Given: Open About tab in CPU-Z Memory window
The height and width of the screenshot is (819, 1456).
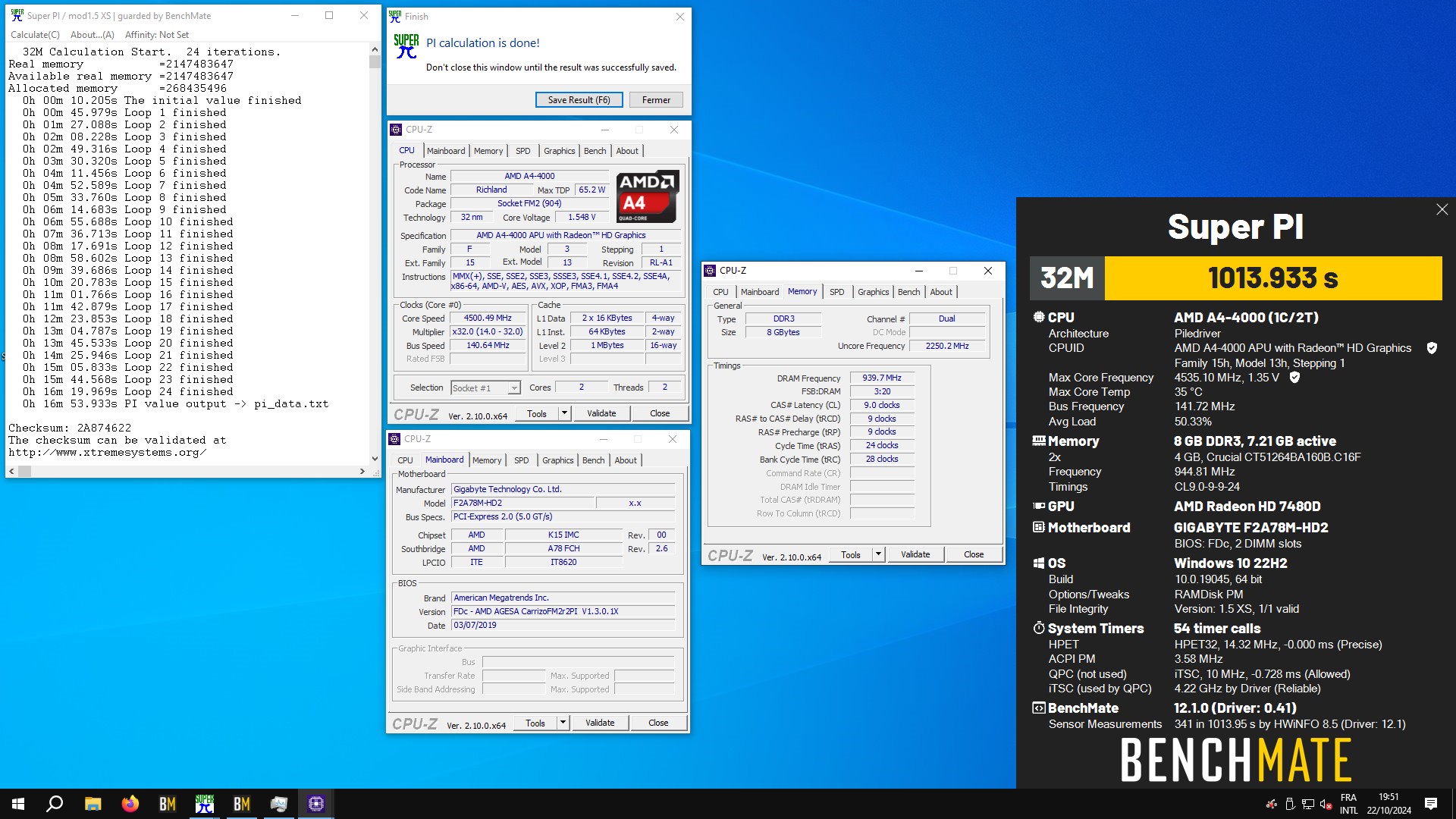Looking at the screenshot, I should (x=941, y=292).
